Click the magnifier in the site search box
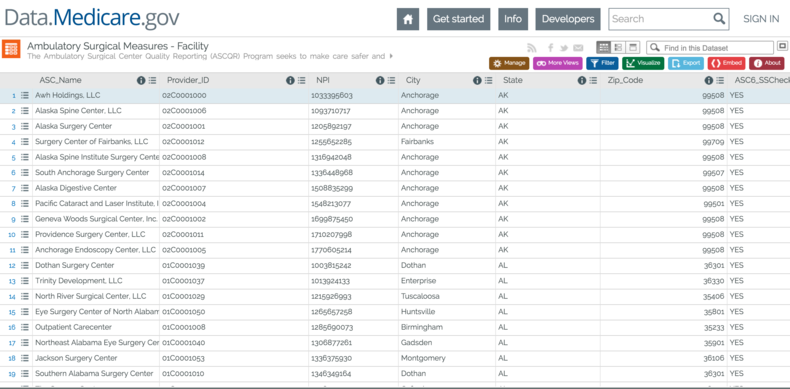790x389 pixels. [719, 19]
